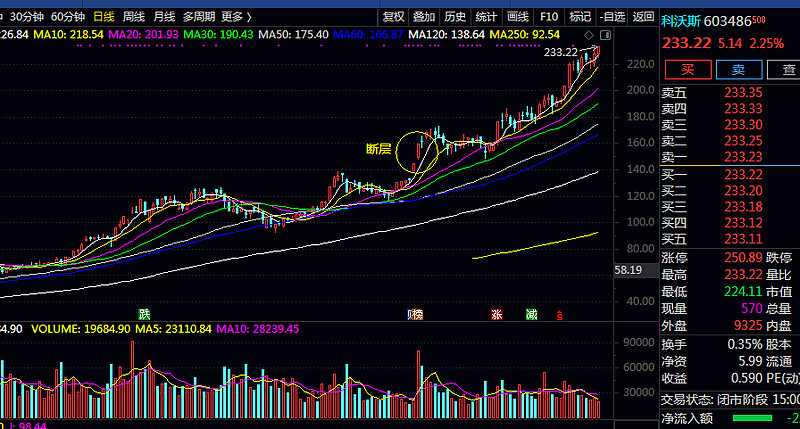Click the red S event marker
The height and width of the screenshot is (429, 800).
[560, 315]
